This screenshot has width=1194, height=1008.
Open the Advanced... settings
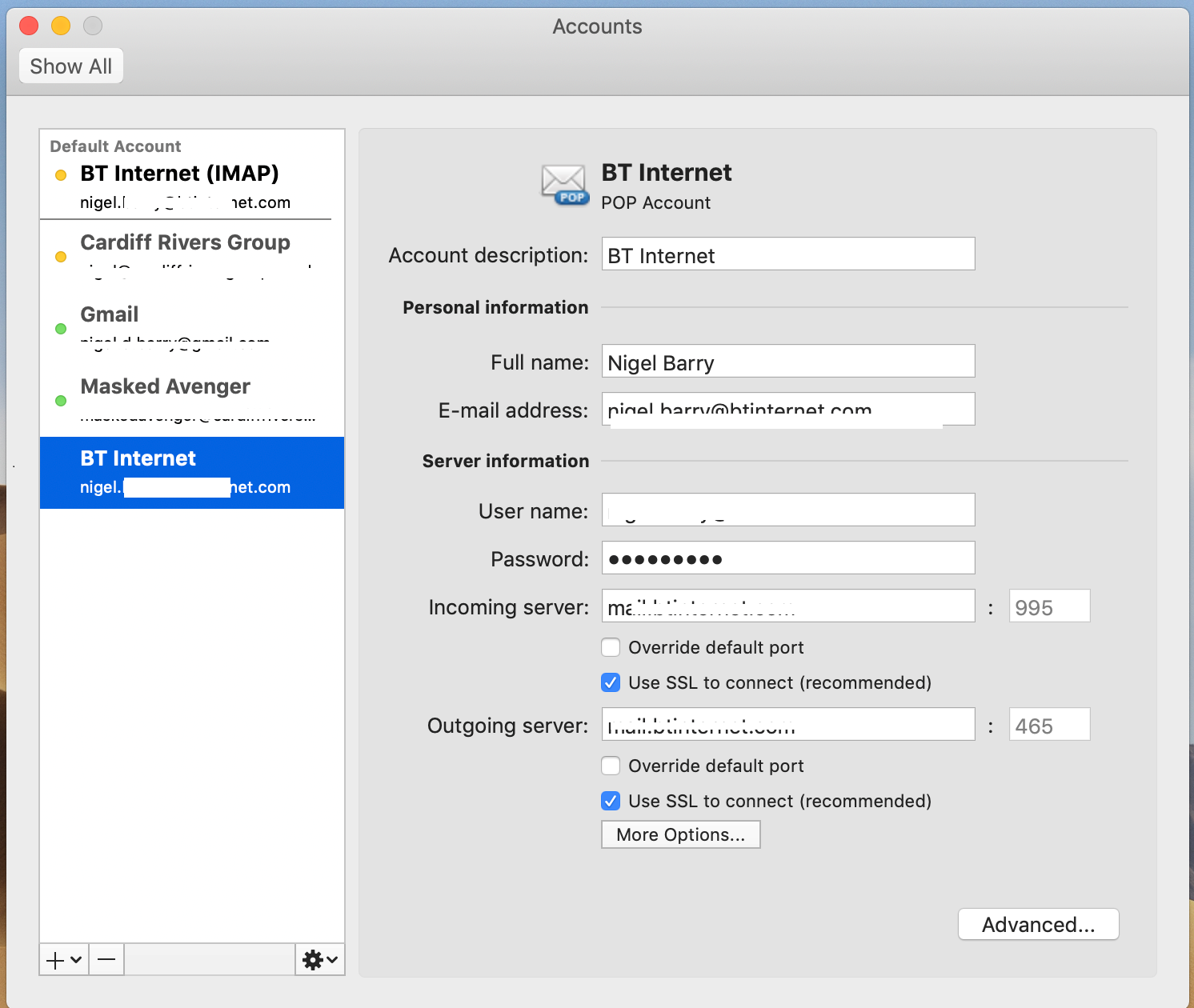(1039, 925)
